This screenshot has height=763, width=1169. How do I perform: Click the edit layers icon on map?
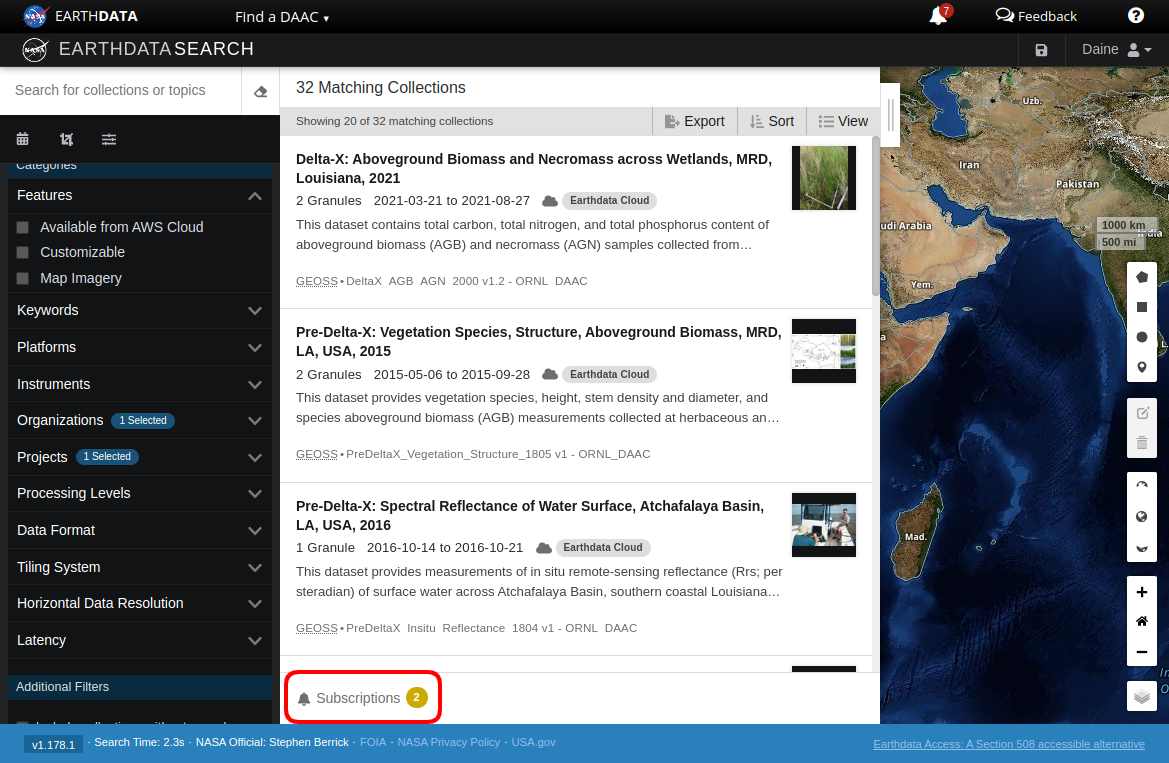tap(1141, 412)
